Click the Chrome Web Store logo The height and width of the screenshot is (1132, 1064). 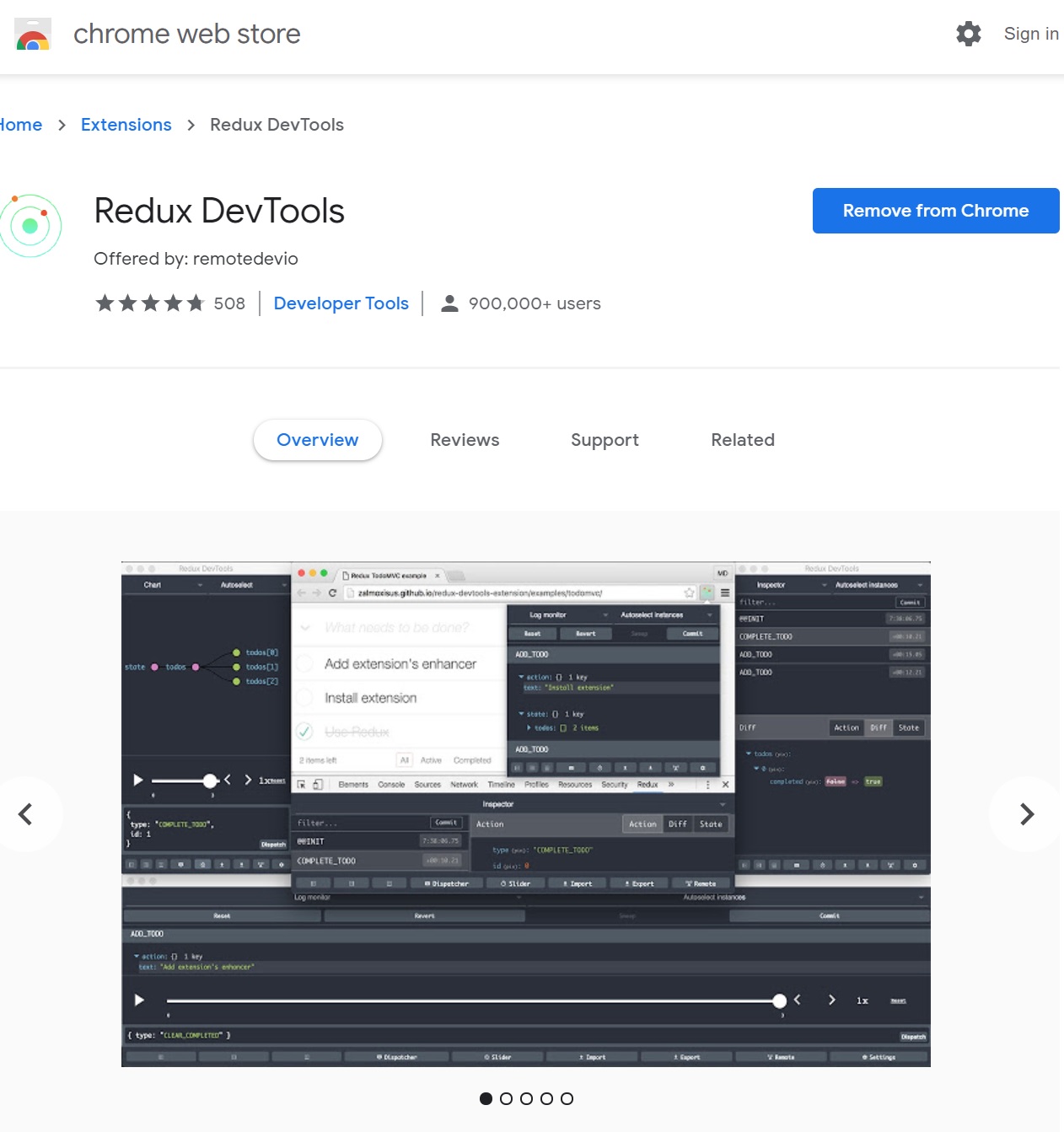(33, 35)
